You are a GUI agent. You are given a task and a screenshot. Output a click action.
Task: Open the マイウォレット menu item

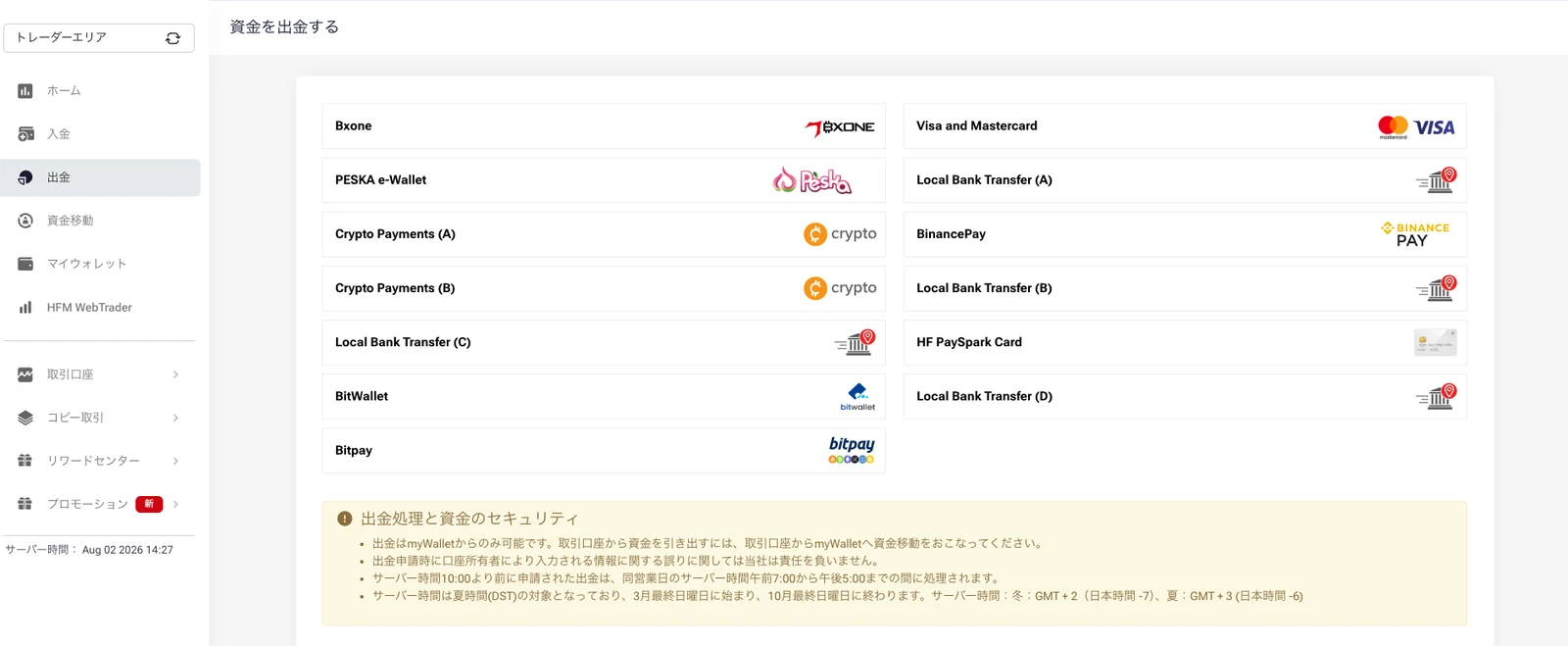(100, 264)
